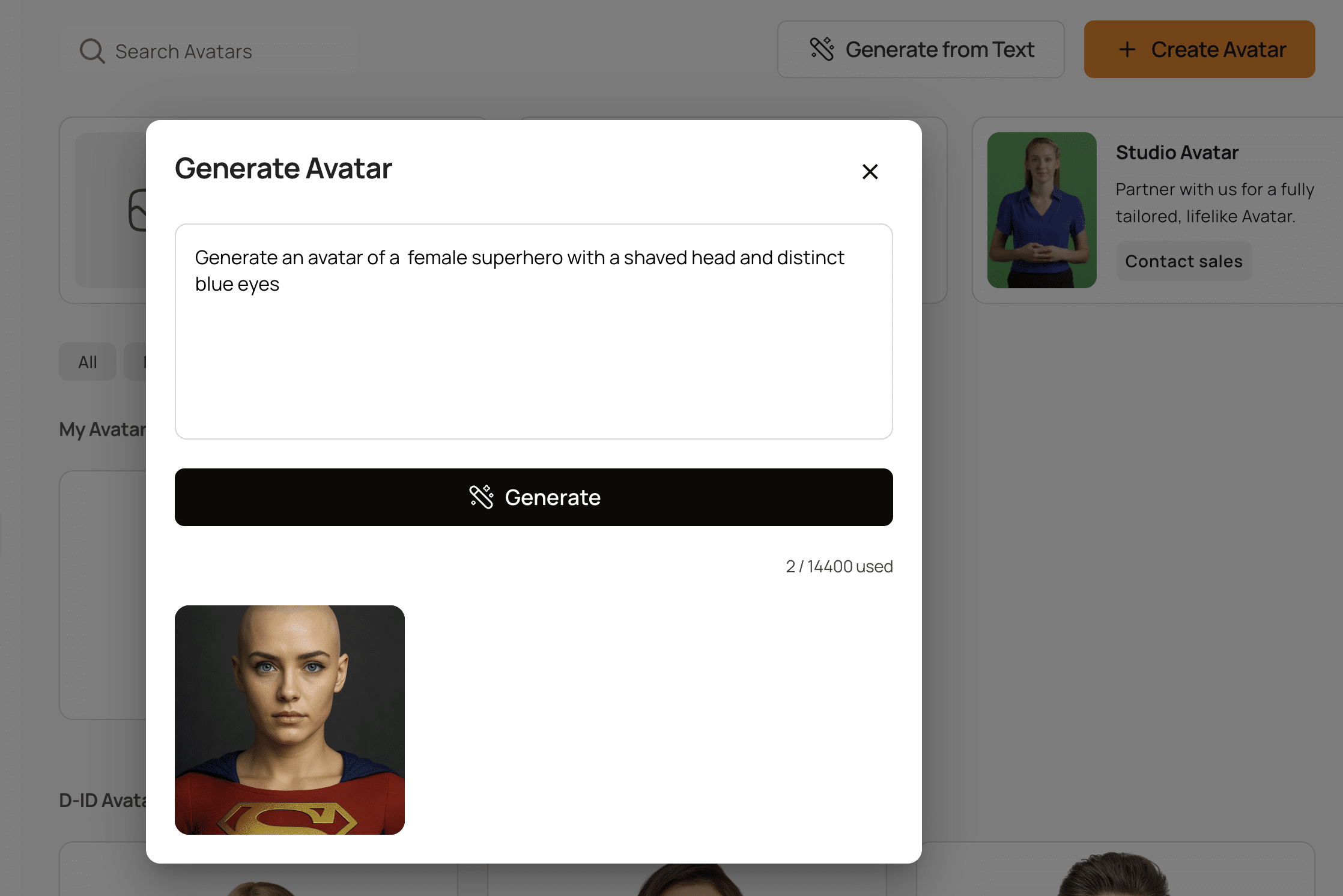Click the plus icon on Create Avatar
1343x896 pixels.
pos(1127,49)
